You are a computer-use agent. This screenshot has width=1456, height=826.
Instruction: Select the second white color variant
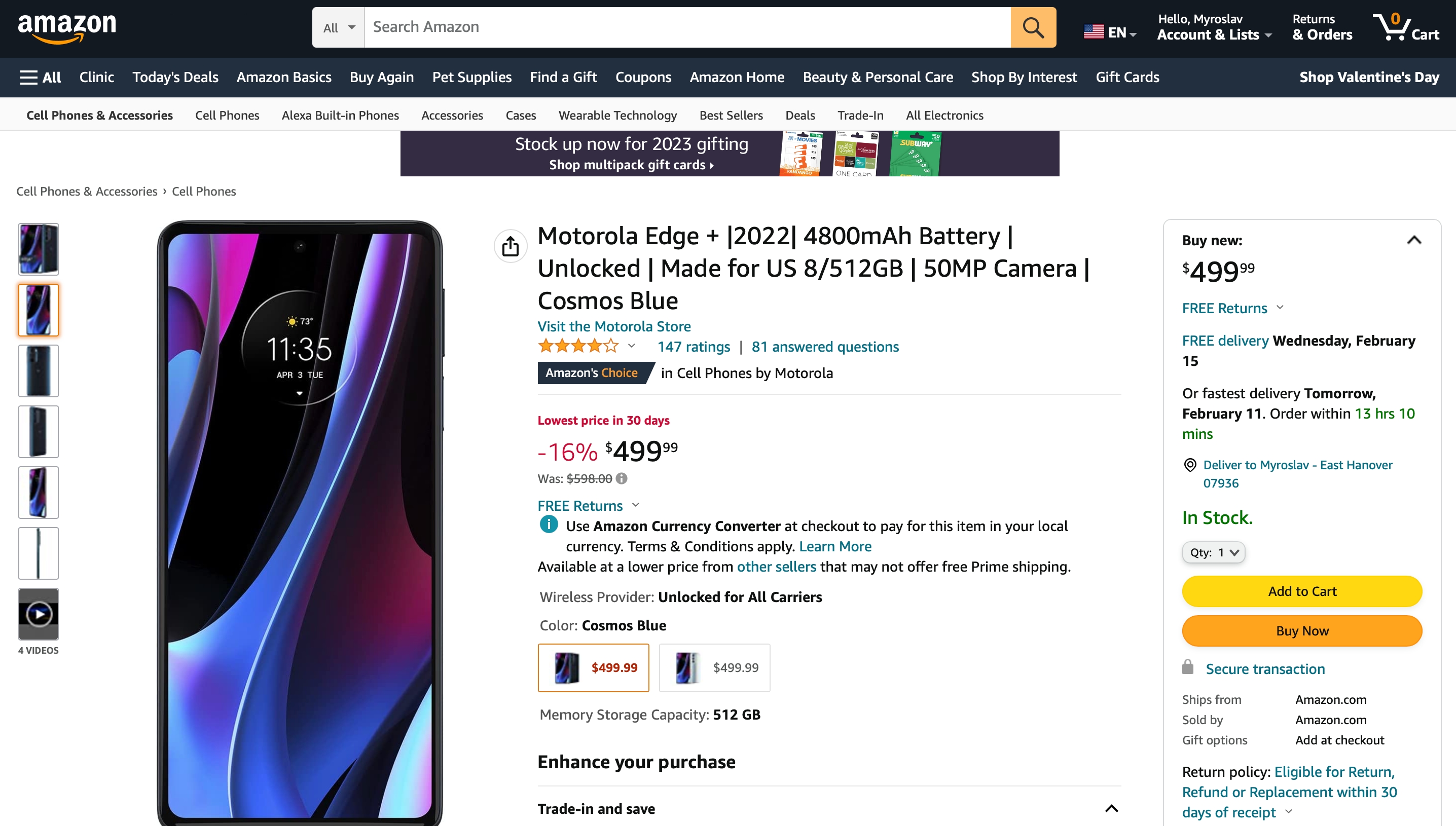point(714,668)
